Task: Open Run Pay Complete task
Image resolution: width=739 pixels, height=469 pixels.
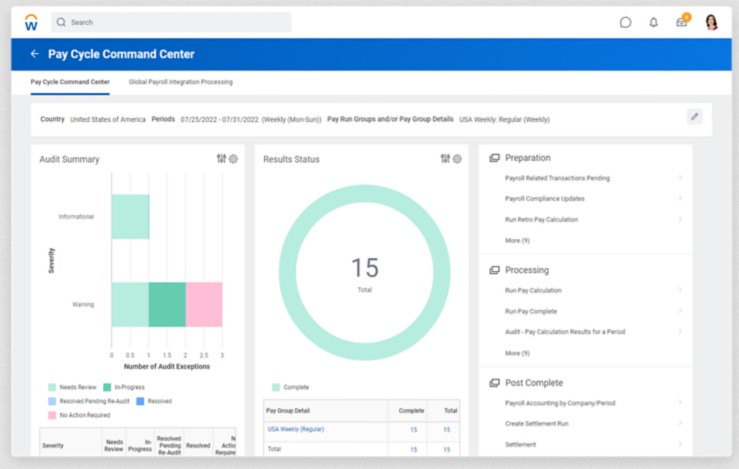Action: coord(531,311)
